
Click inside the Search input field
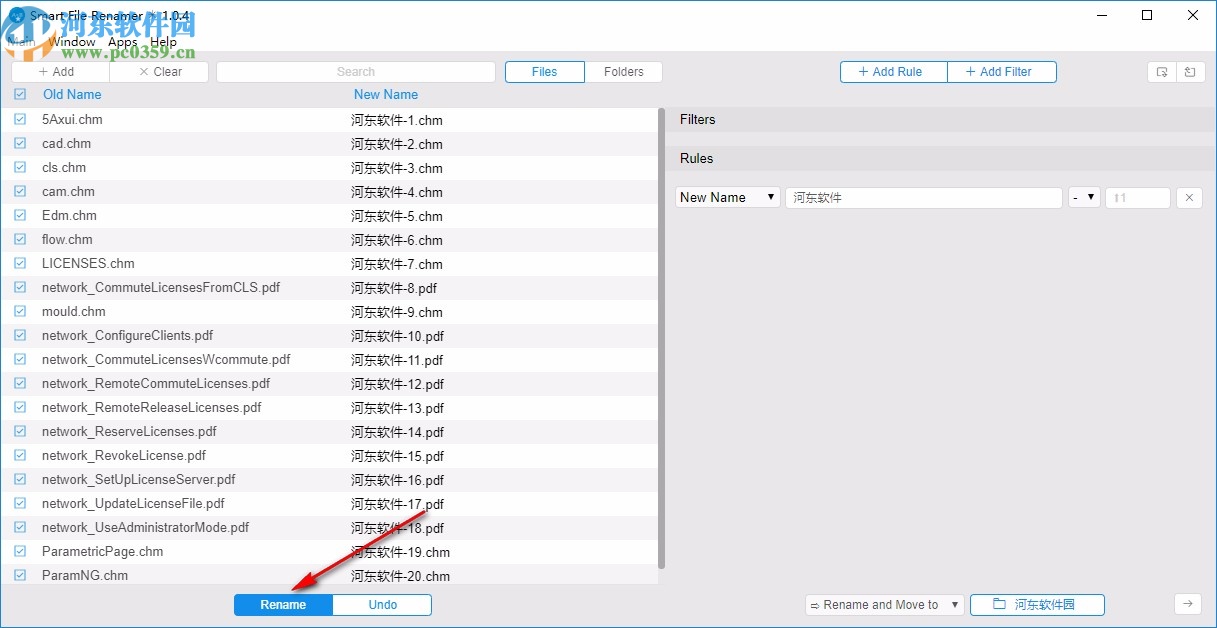click(355, 71)
